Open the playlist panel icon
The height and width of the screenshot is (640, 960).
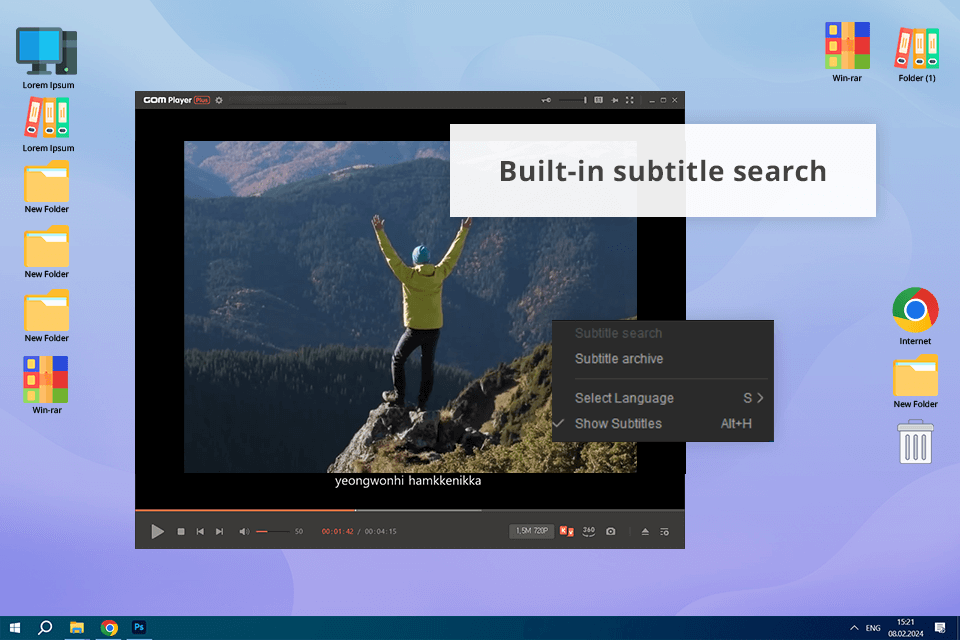(664, 532)
